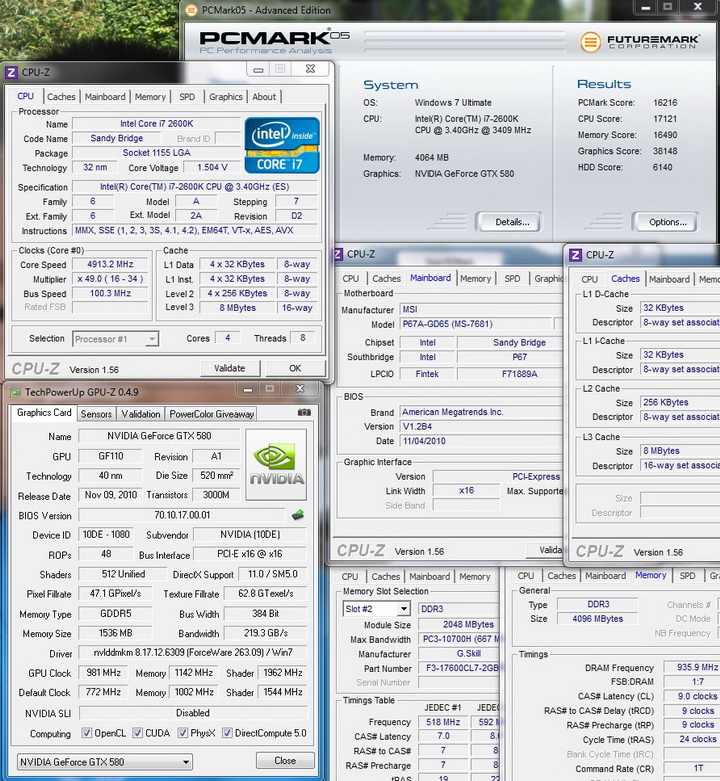Click the Options... button in PCMark05
This screenshot has width=720, height=781.
coord(665,222)
